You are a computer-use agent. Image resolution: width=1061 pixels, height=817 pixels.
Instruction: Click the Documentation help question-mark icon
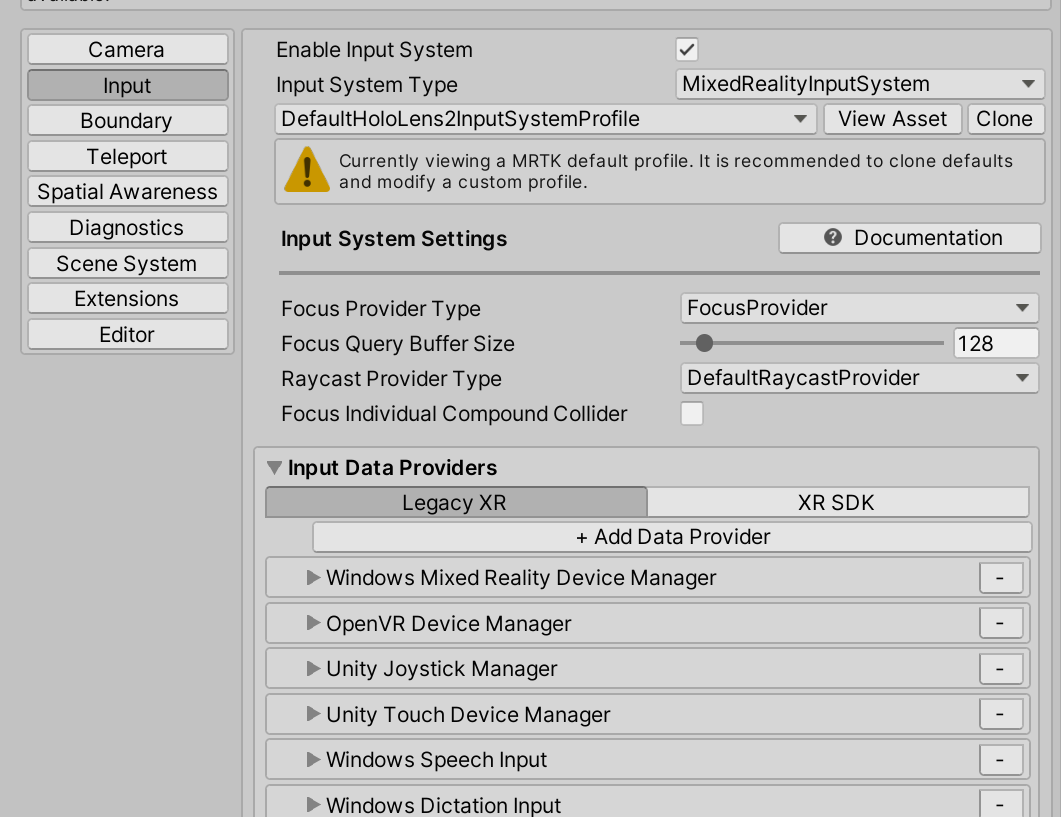pos(833,238)
